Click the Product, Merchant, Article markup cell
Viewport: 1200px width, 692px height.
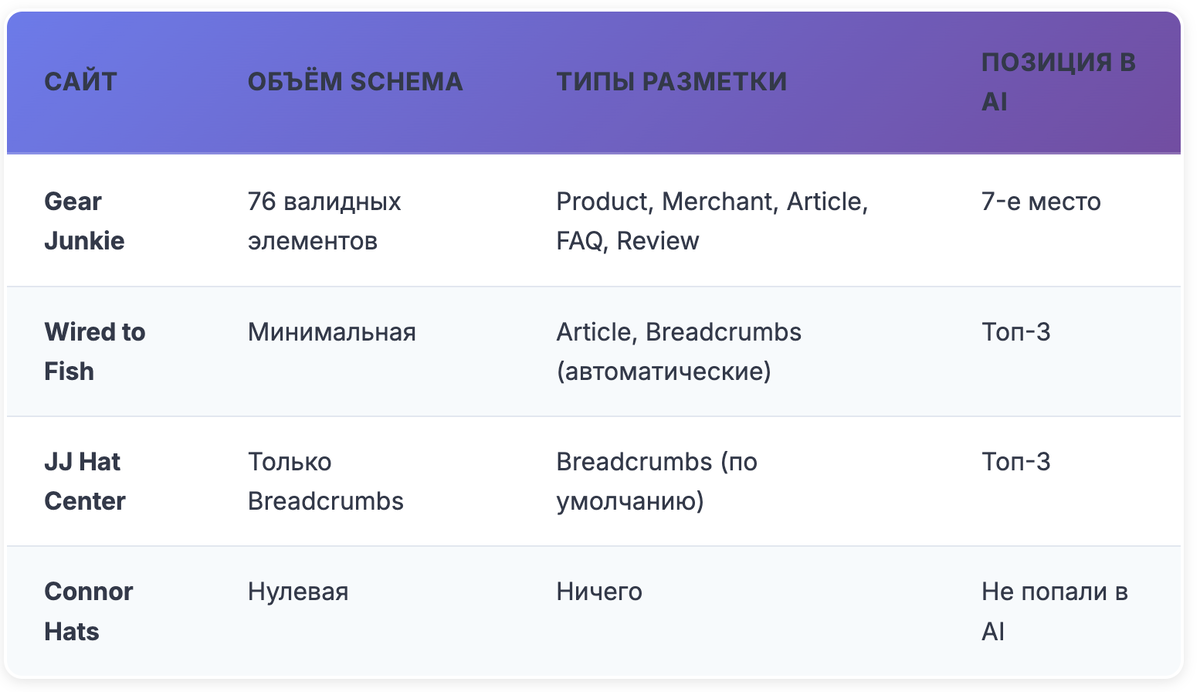(712, 221)
